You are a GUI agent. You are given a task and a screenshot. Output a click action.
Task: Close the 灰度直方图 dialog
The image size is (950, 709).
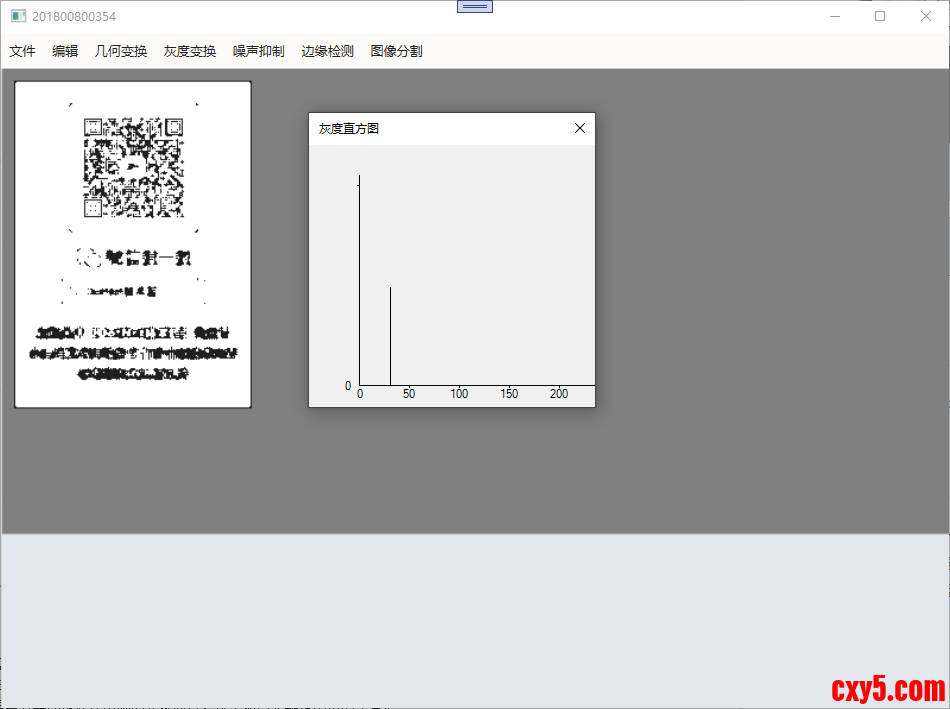click(579, 128)
